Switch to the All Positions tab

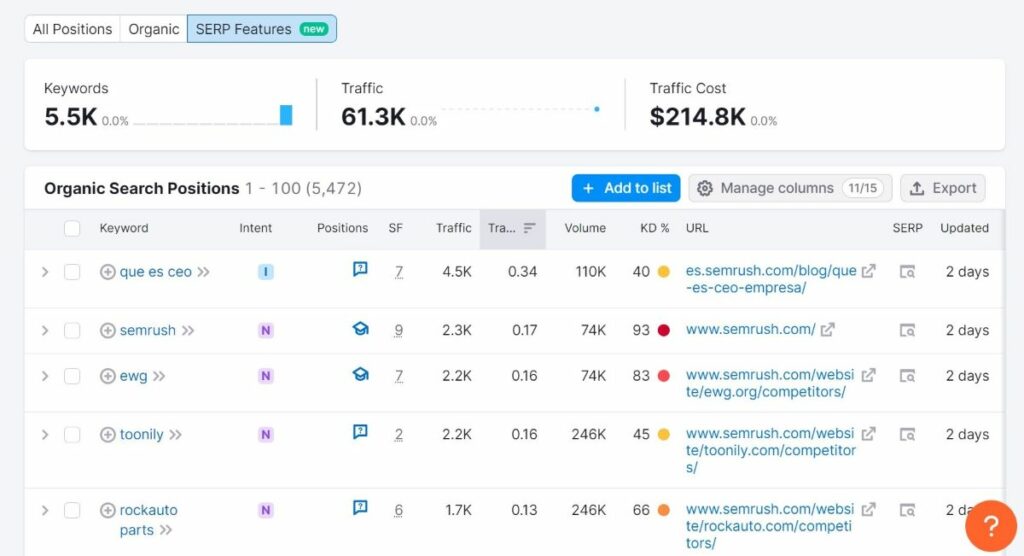coord(72,29)
